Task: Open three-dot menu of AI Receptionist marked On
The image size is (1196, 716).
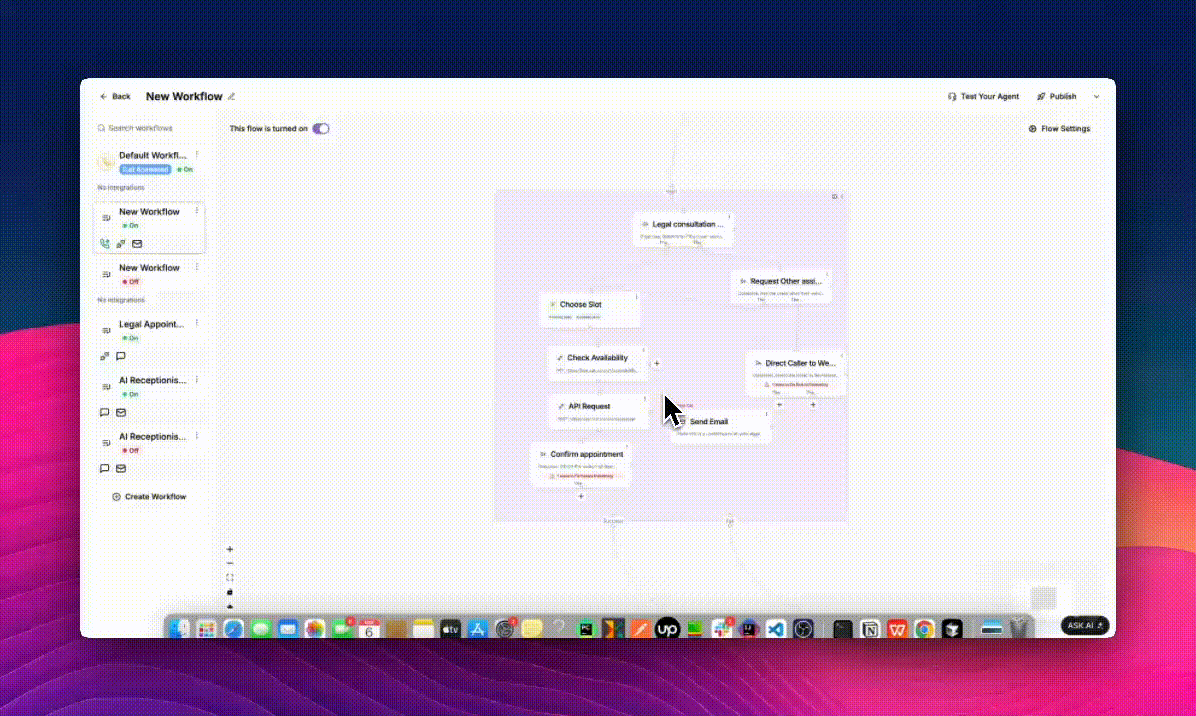Action: [197, 380]
